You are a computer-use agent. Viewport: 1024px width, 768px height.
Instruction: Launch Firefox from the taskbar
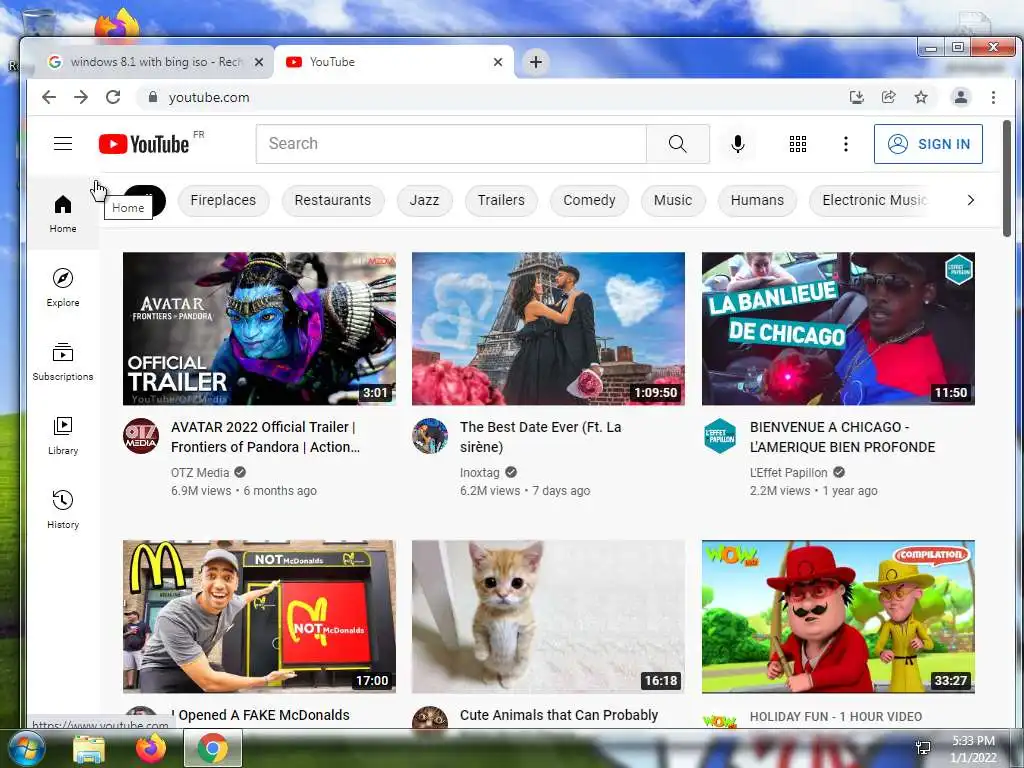tap(150, 748)
